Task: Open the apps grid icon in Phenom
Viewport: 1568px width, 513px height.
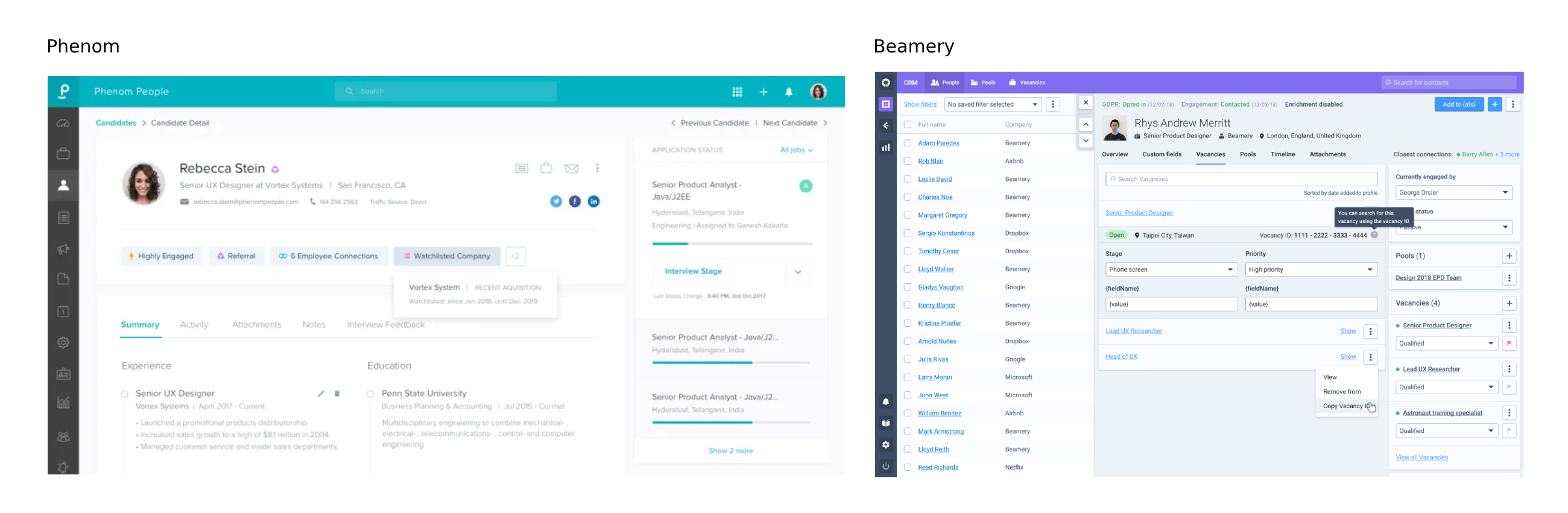Action: tap(736, 92)
